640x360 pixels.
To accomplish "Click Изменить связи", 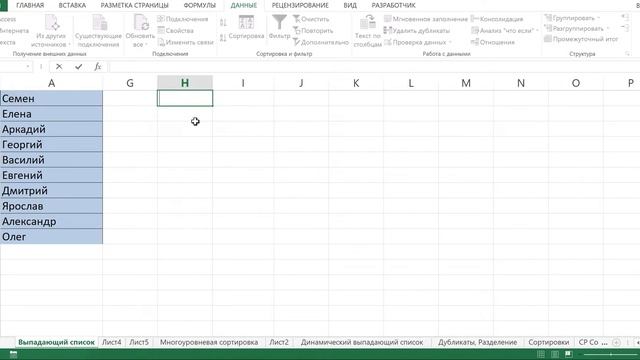I will pyautogui.click(x=186, y=42).
